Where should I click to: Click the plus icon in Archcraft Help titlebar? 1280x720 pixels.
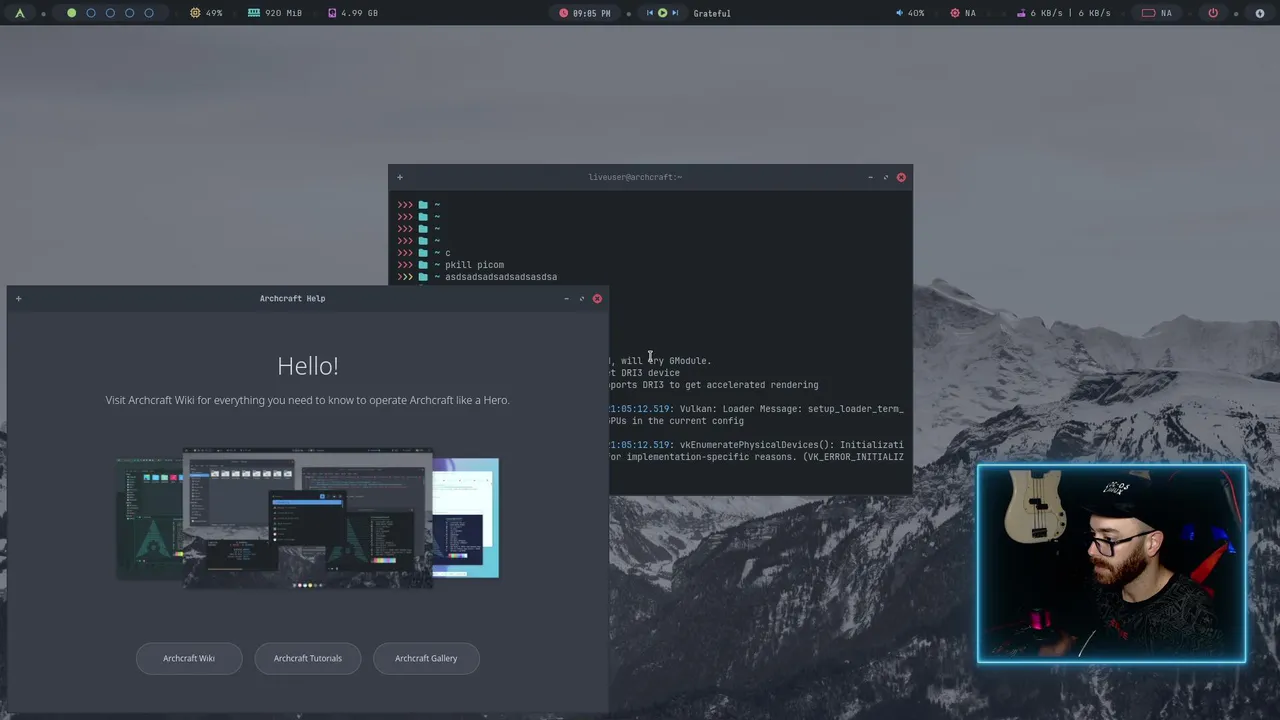pos(18,298)
